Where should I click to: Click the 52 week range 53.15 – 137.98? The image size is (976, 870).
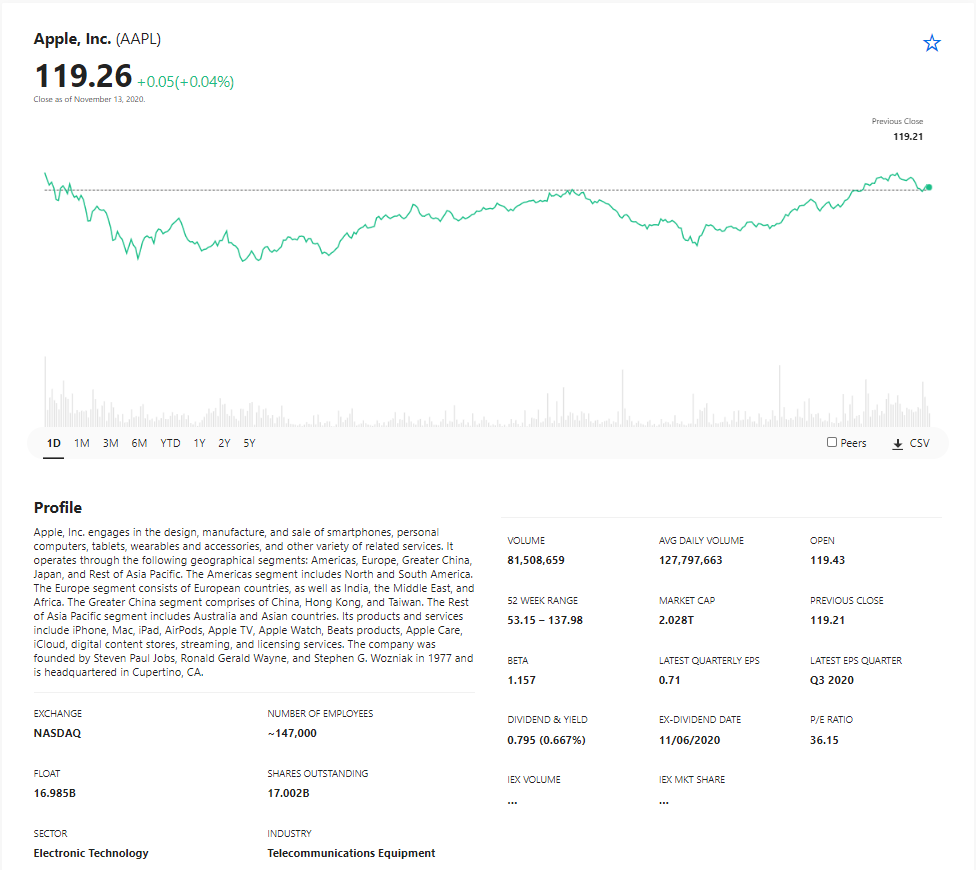coord(545,620)
